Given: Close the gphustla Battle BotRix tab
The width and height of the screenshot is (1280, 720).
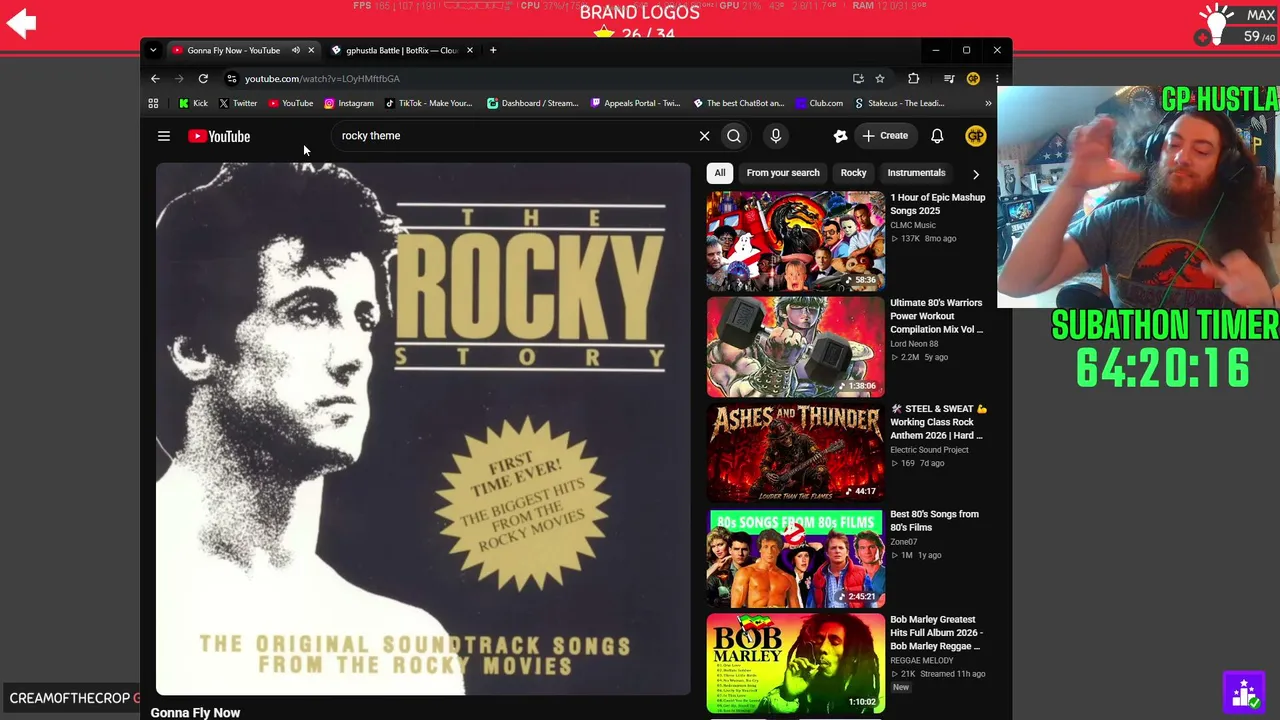Looking at the screenshot, I should [469, 50].
